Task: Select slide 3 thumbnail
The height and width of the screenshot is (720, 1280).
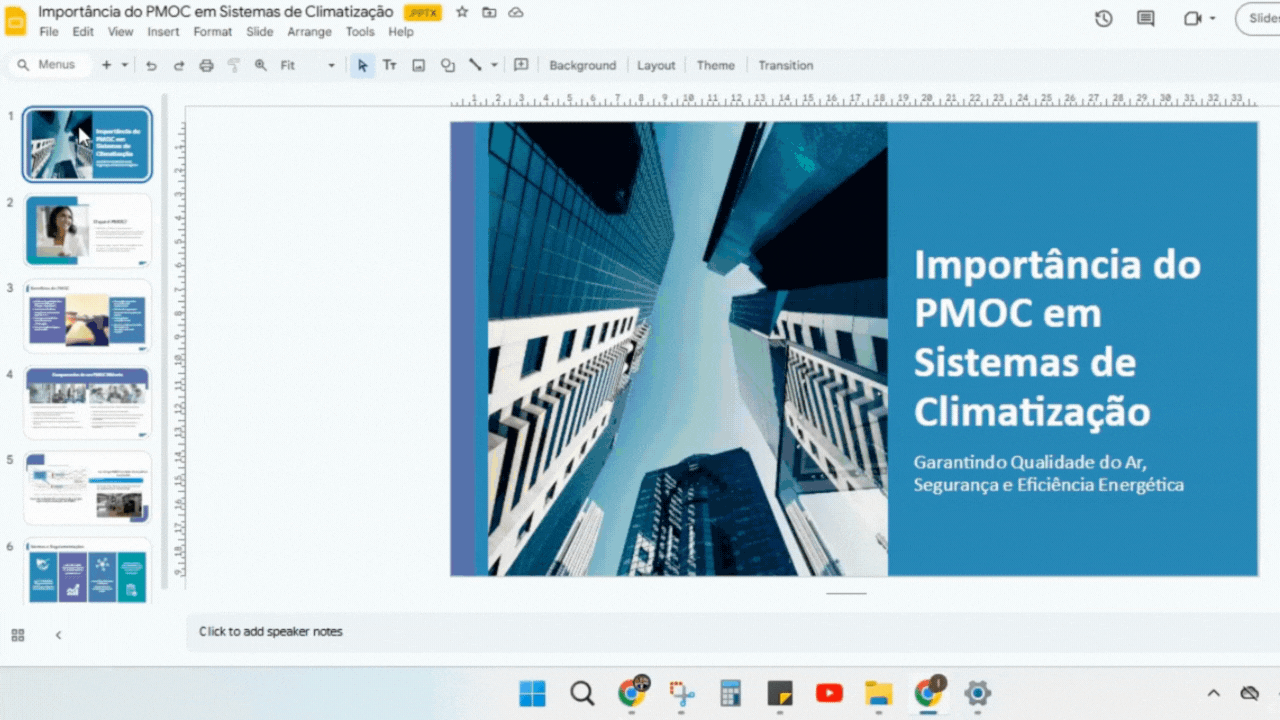Action: 88,317
